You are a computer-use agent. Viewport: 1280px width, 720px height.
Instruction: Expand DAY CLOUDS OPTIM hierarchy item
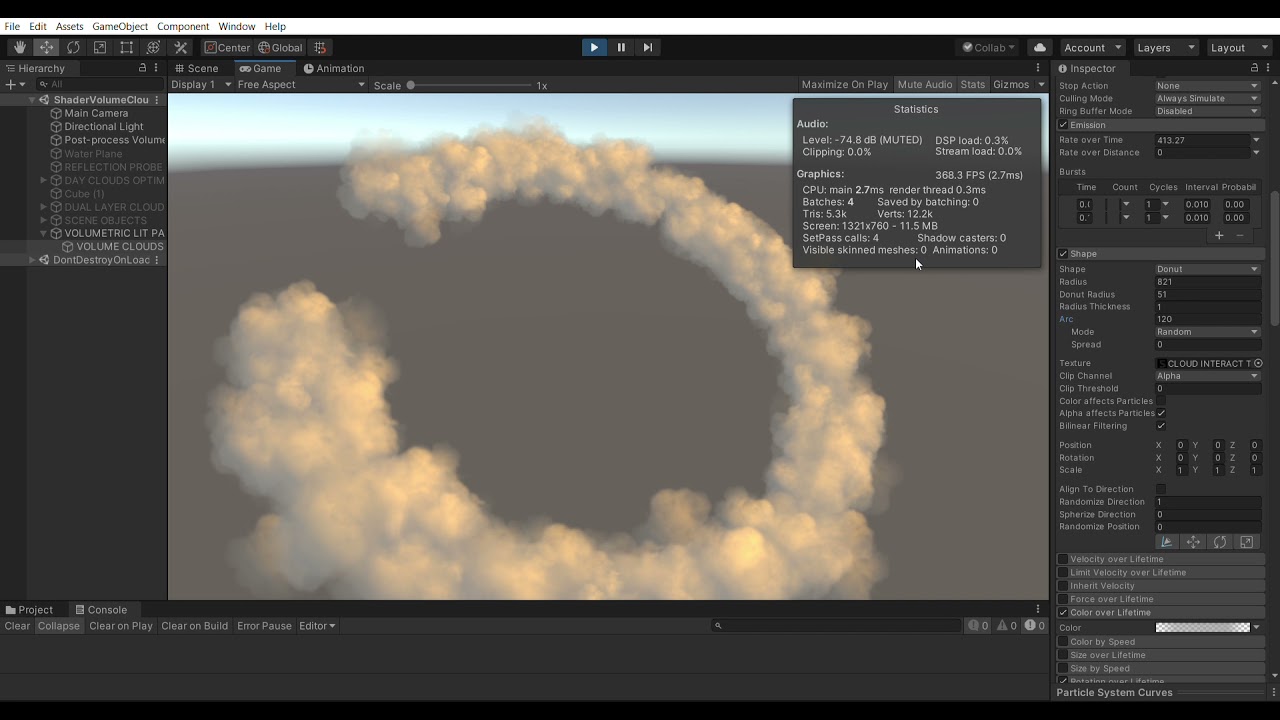[x=43, y=181]
